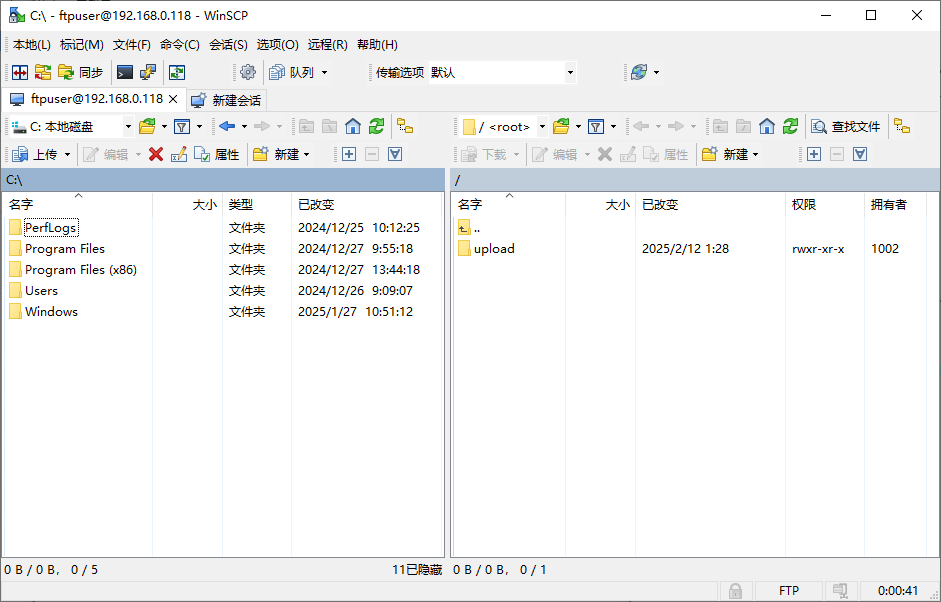Open the 本地(L) menu
941x602 pixels.
tap(32, 45)
